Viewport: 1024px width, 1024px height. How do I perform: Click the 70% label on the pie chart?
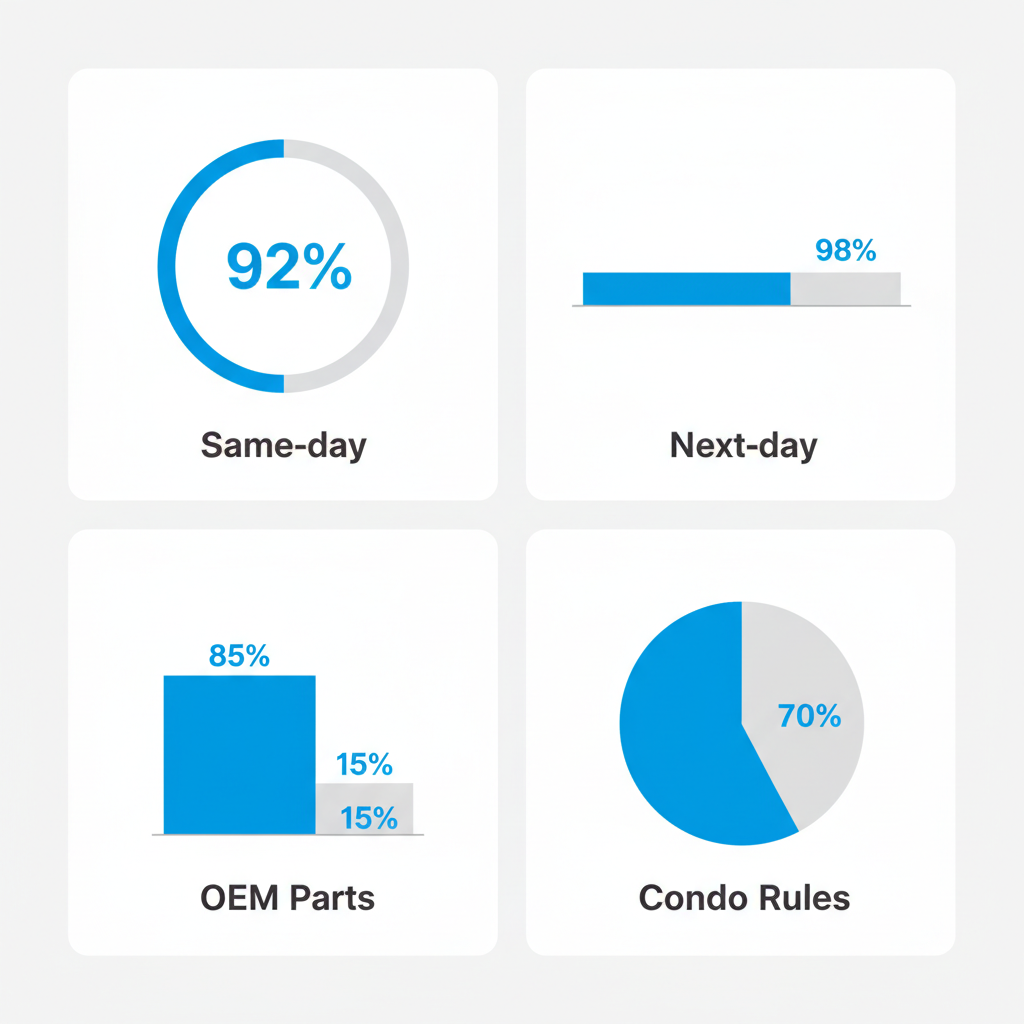[x=809, y=716]
